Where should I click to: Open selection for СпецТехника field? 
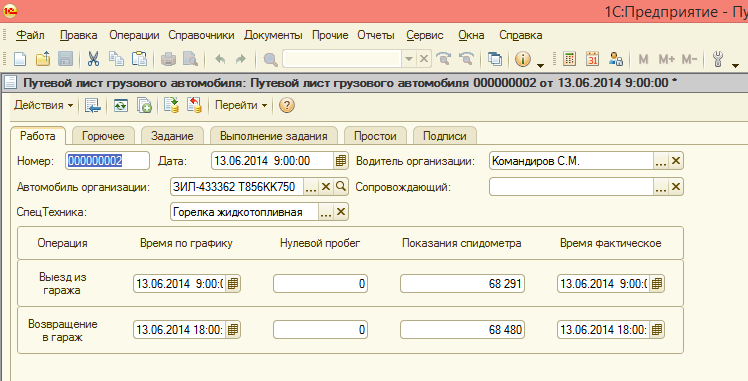click(x=326, y=212)
